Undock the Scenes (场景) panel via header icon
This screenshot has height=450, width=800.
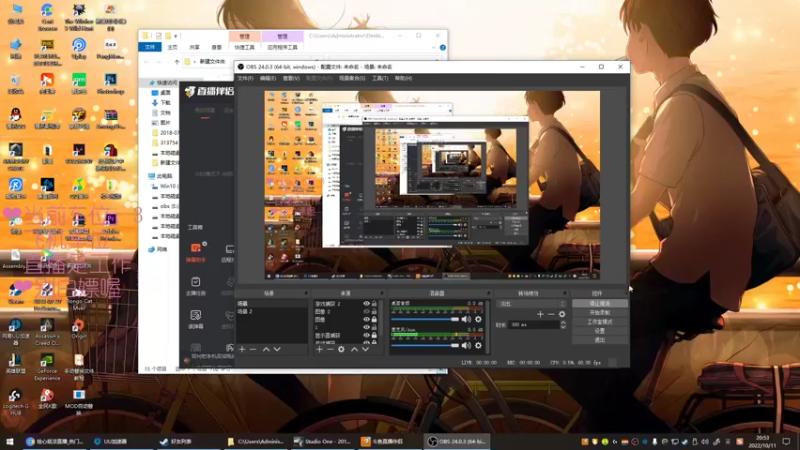click(306, 293)
